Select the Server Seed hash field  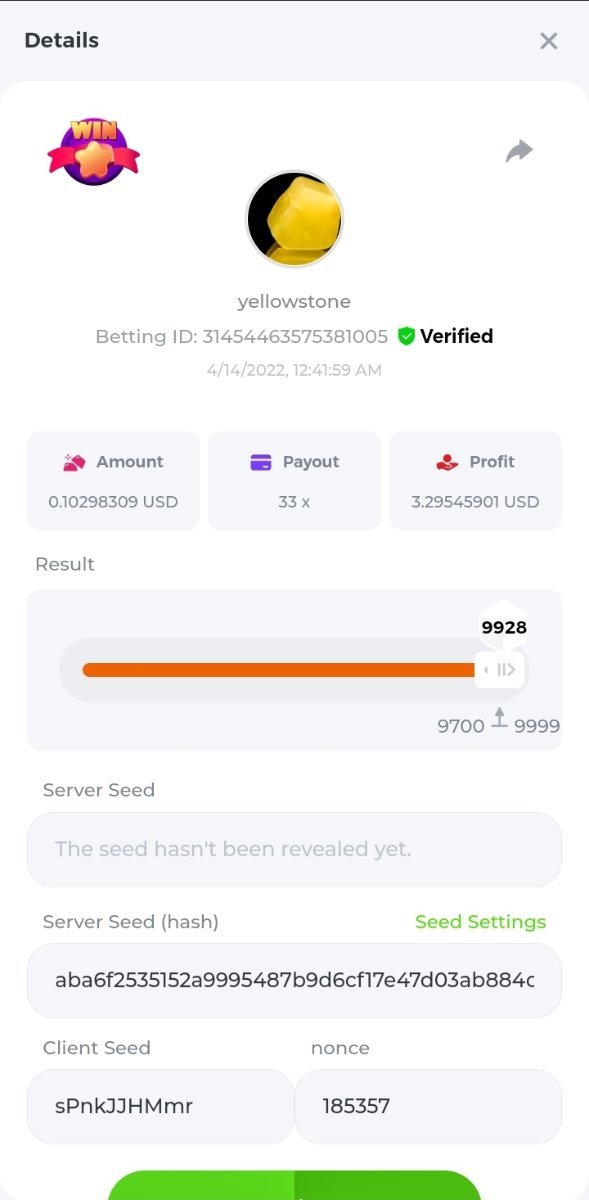294,980
